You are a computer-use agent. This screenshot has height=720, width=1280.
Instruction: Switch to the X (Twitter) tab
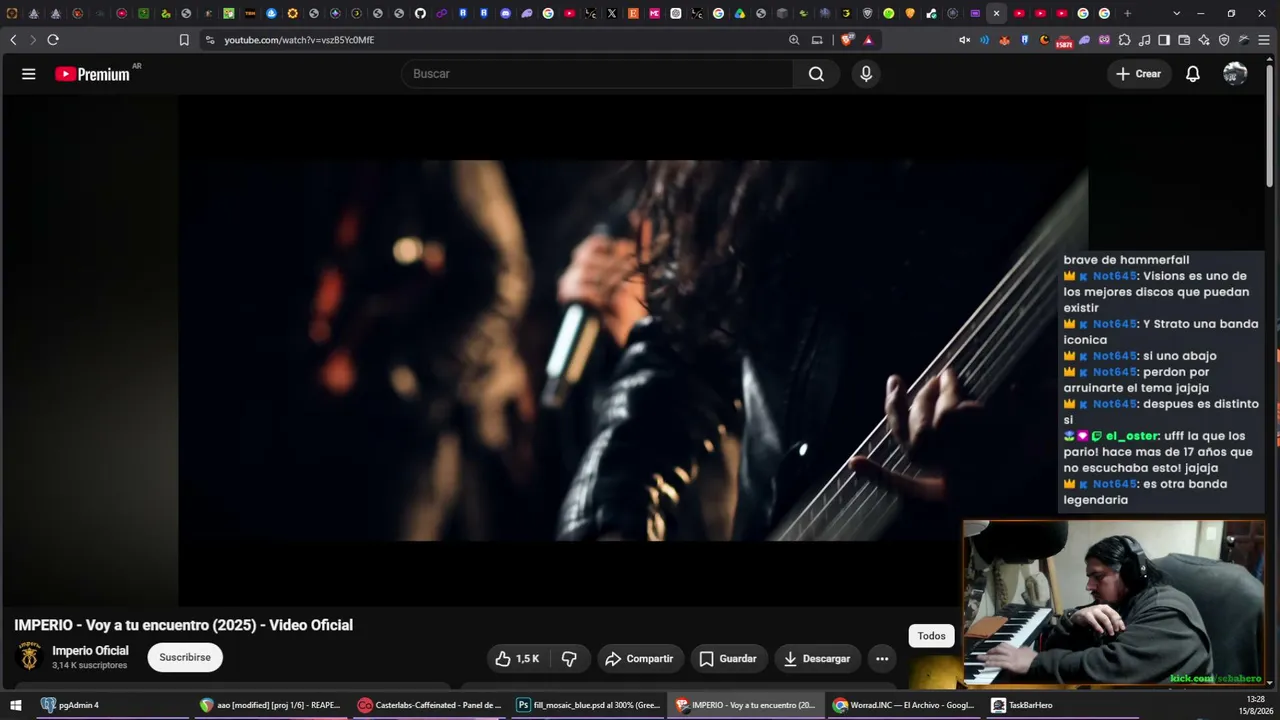click(x=612, y=13)
